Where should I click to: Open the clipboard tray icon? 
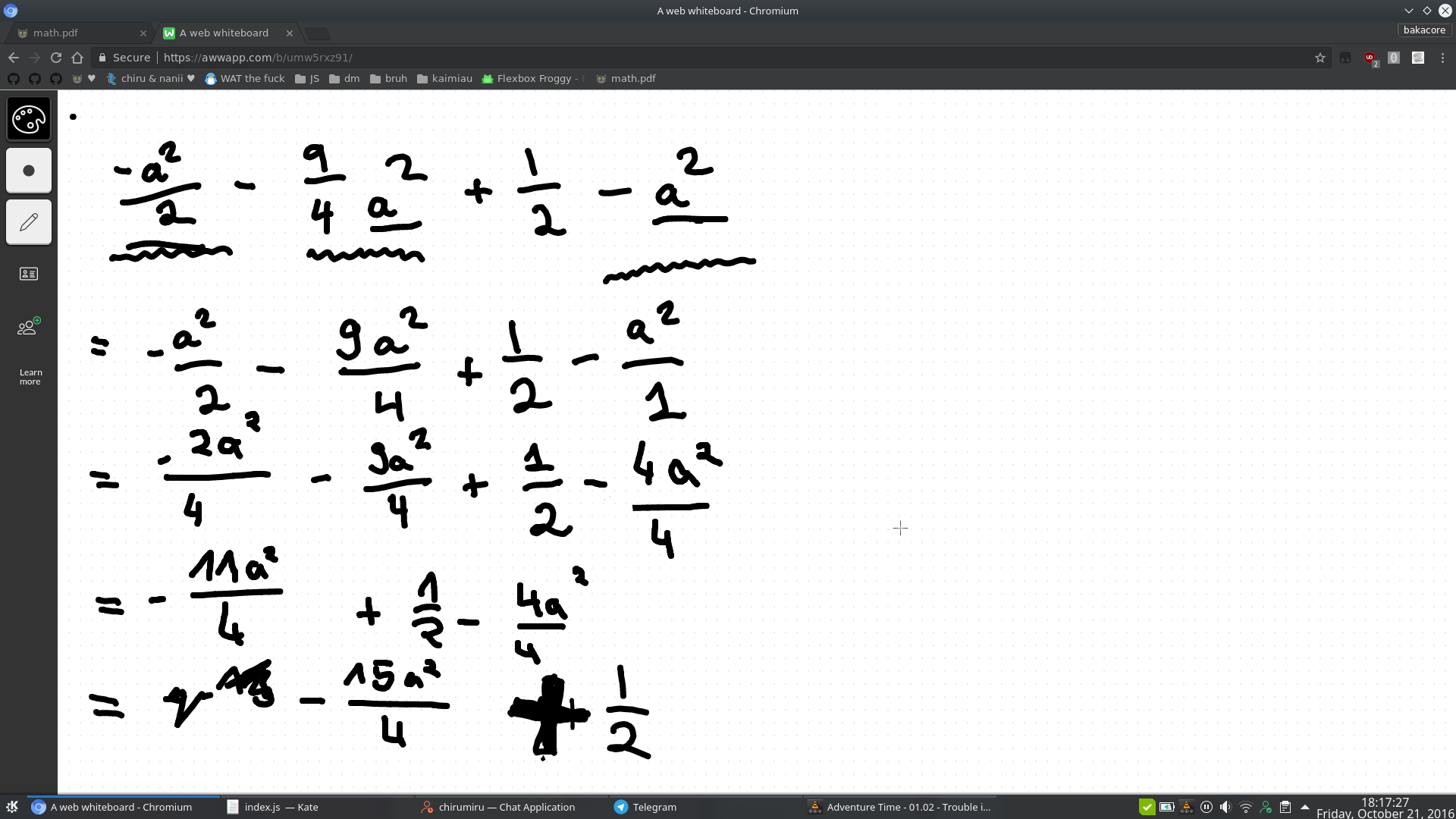click(1285, 807)
